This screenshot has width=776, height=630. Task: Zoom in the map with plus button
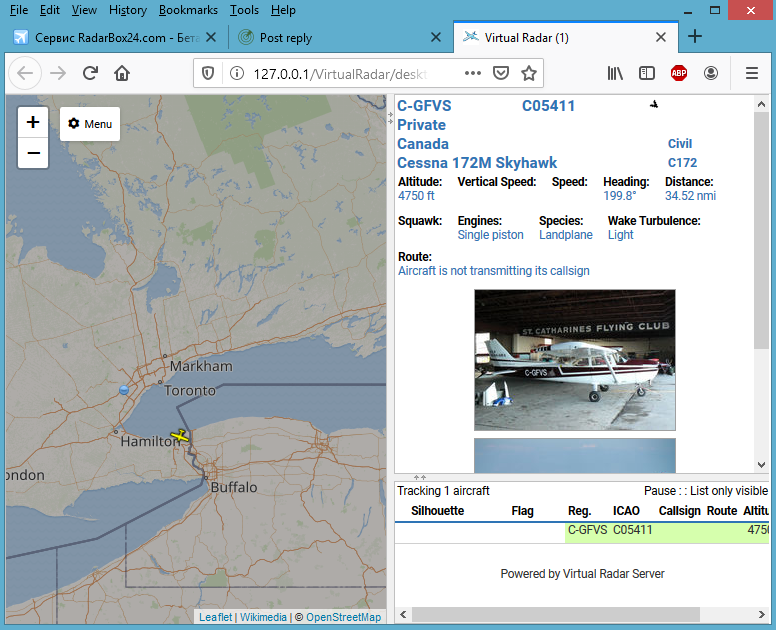coord(33,122)
